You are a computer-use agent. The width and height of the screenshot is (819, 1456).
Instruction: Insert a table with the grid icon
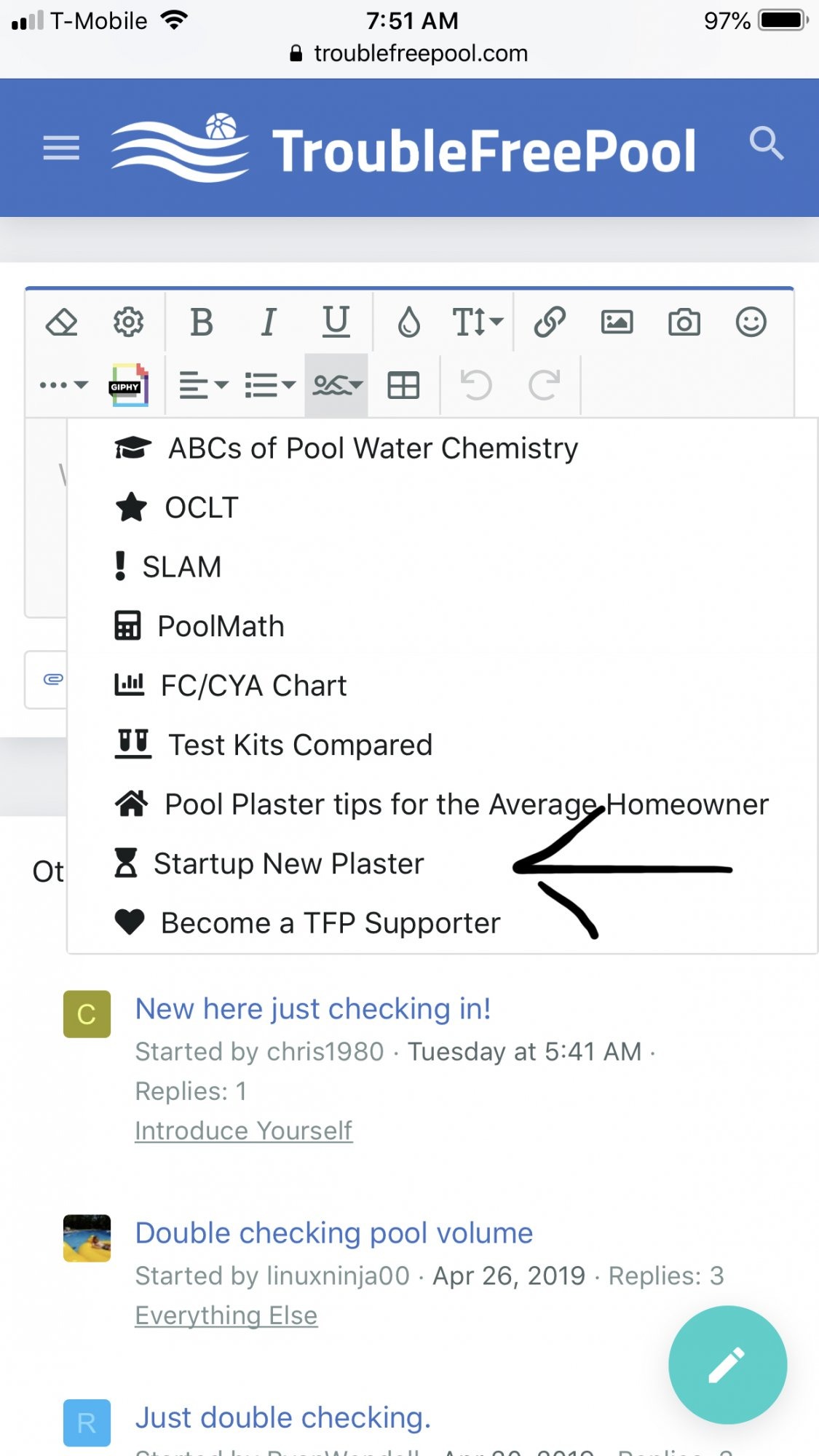pos(403,385)
